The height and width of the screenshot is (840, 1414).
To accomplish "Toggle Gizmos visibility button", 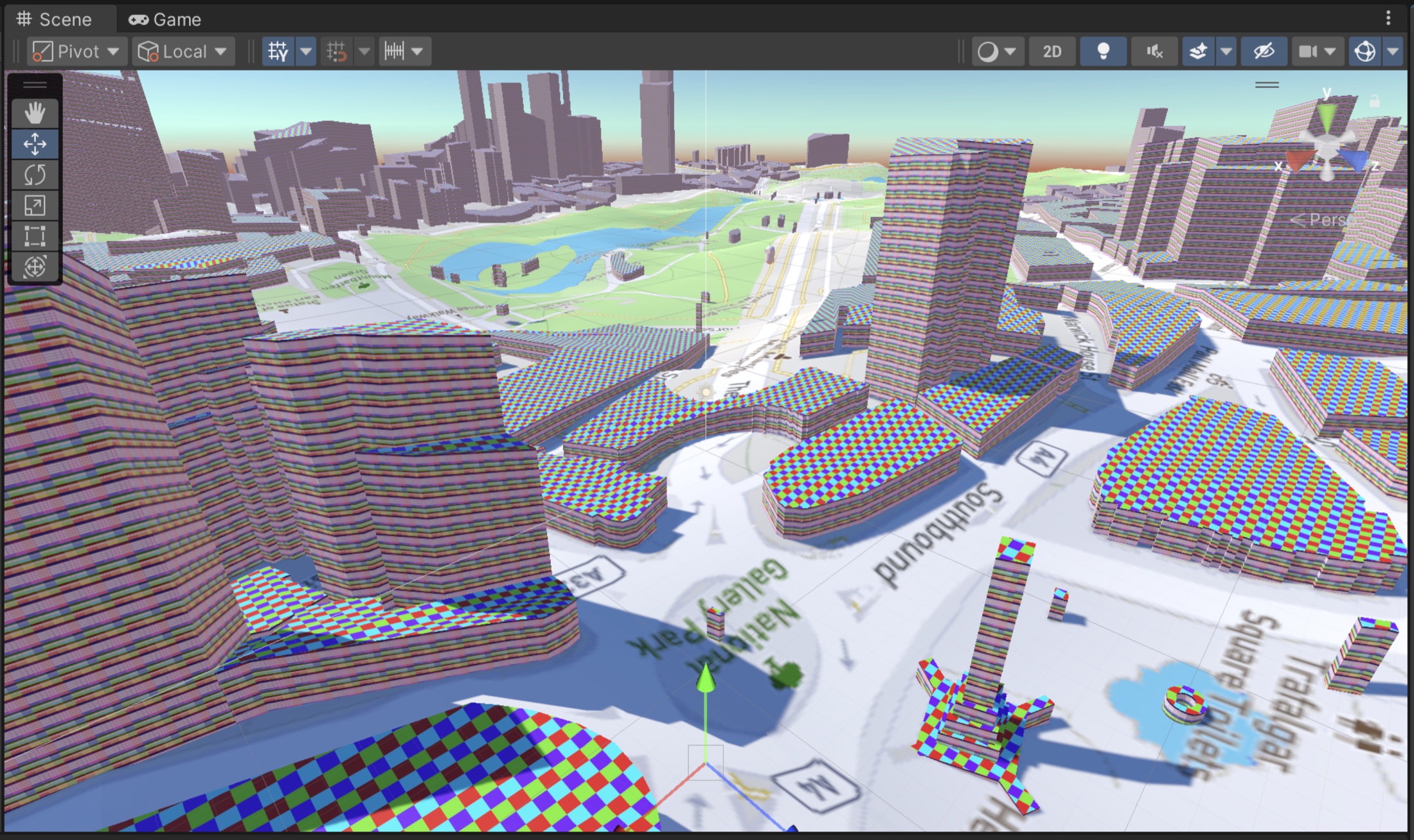I will (x=1365, y=51).
